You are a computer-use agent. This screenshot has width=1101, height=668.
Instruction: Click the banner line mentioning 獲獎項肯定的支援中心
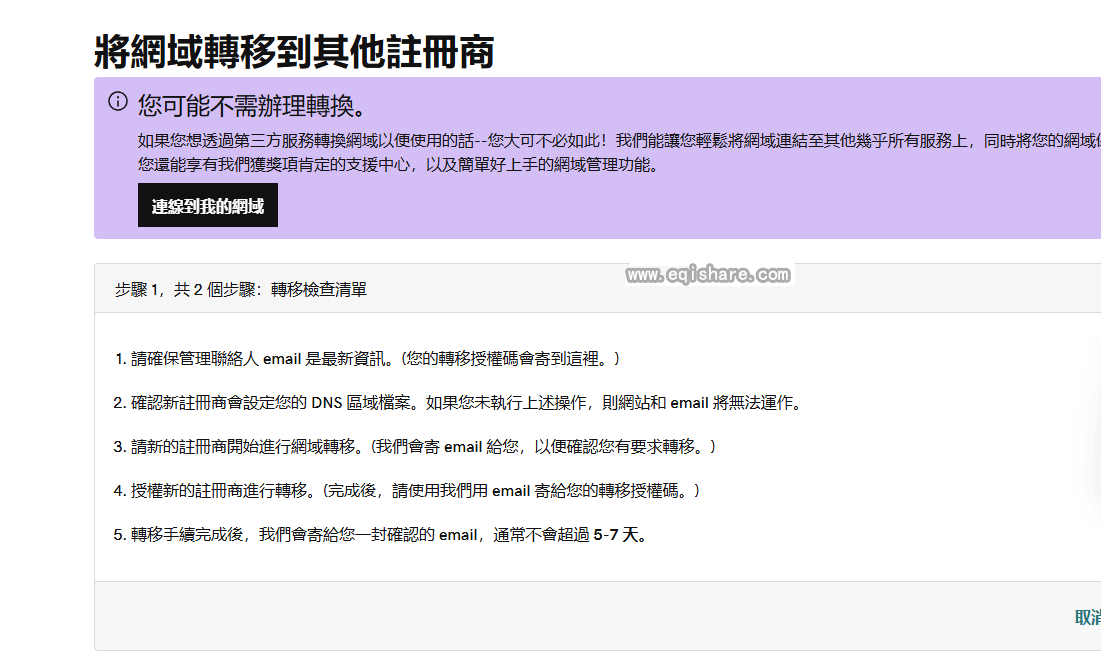pos(398,165)
